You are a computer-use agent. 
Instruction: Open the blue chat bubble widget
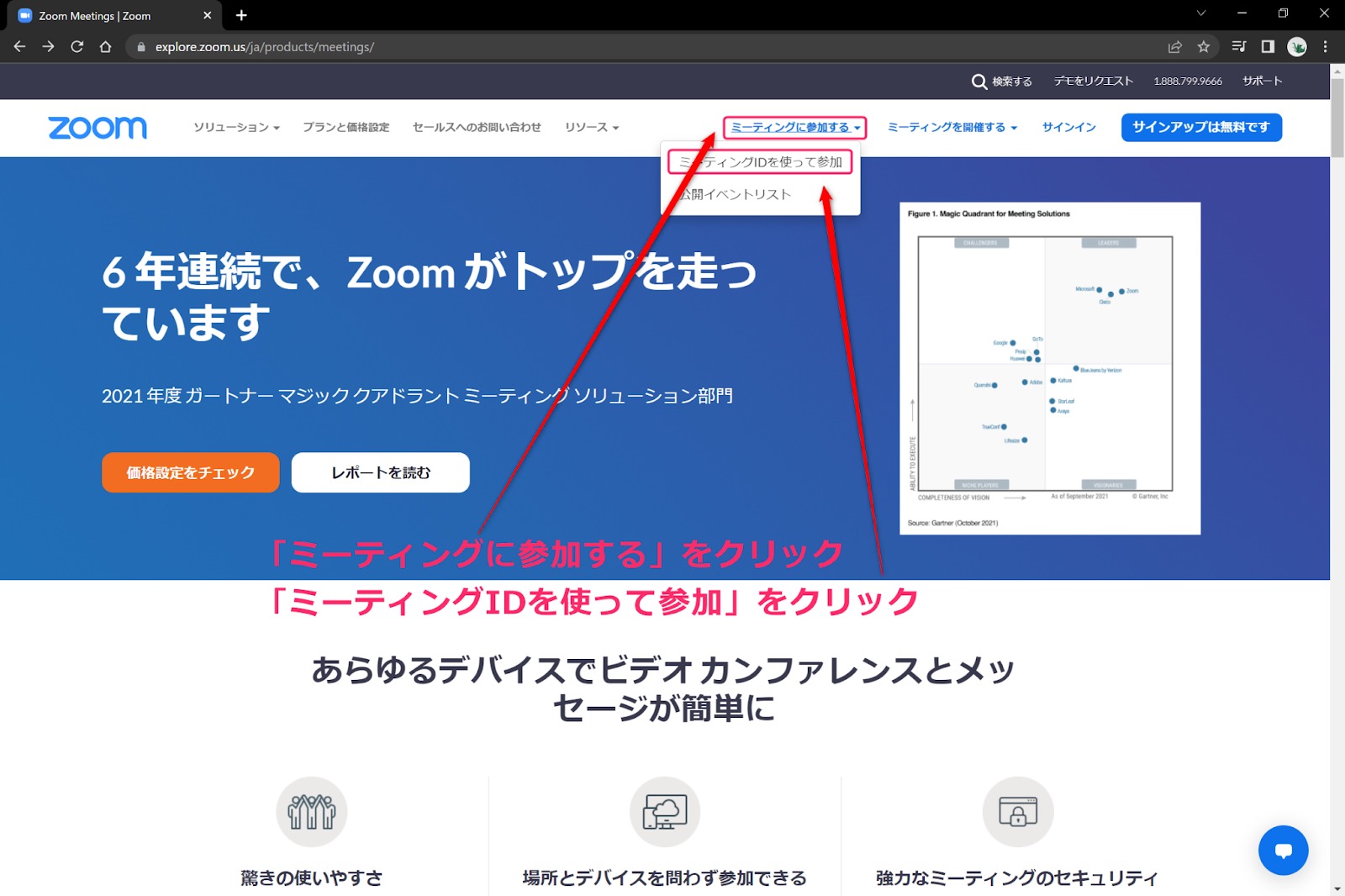click(x=1283, y=850)
